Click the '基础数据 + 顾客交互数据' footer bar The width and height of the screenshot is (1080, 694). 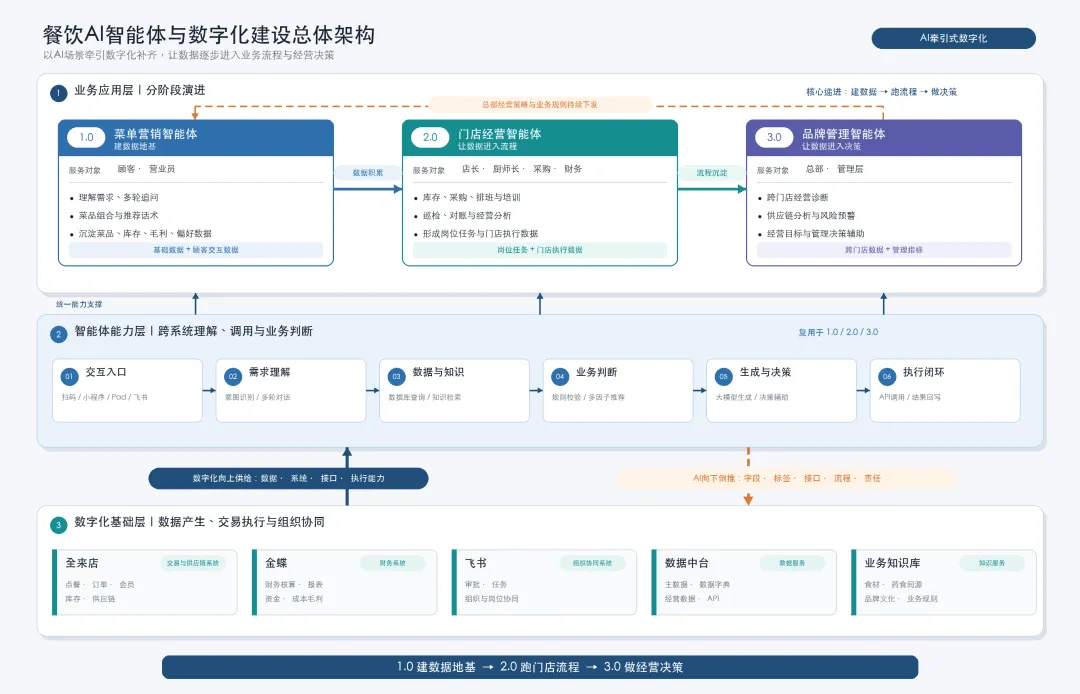[x=196, y=250]
